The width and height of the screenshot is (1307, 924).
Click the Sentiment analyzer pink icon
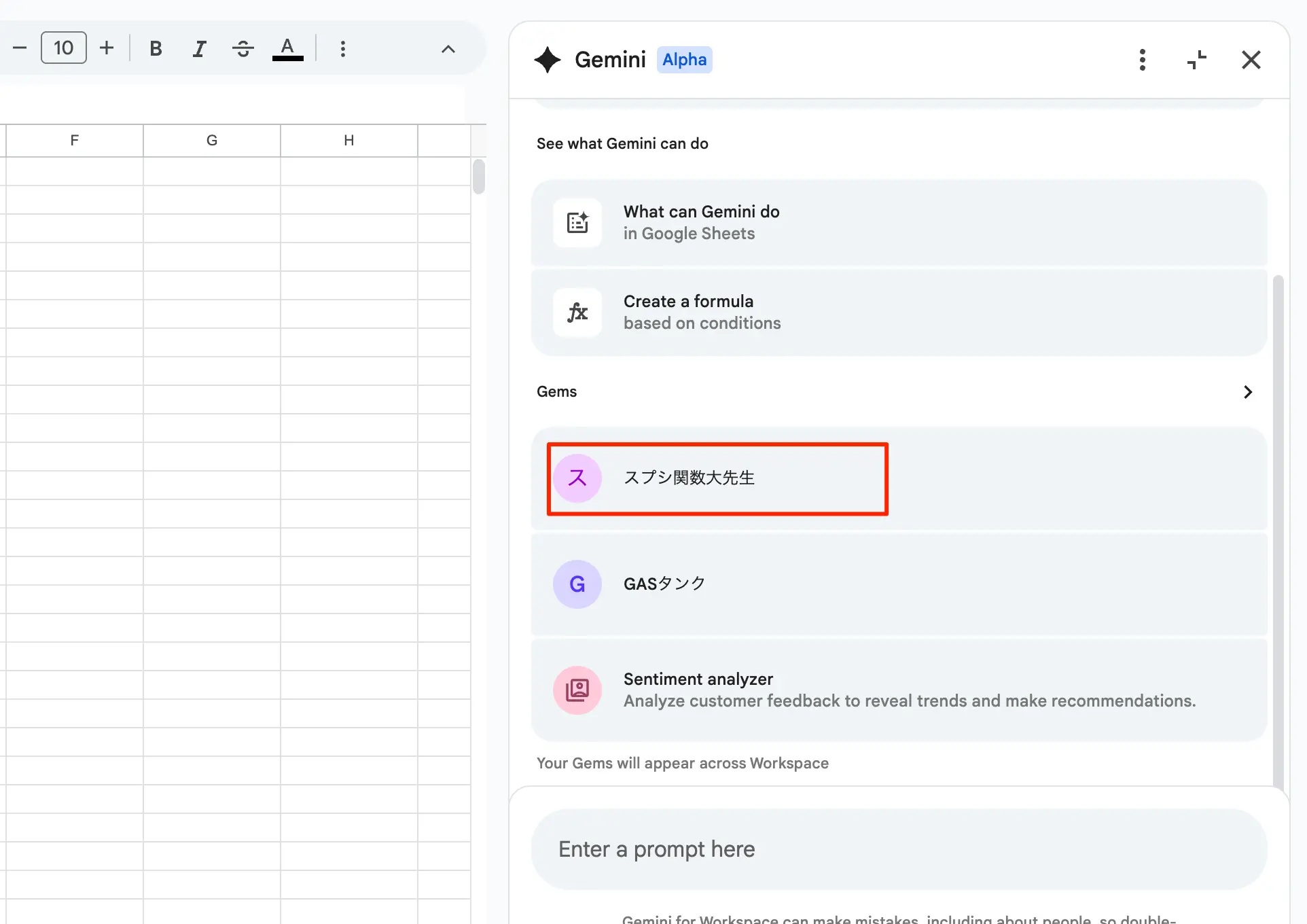point(577,690)
